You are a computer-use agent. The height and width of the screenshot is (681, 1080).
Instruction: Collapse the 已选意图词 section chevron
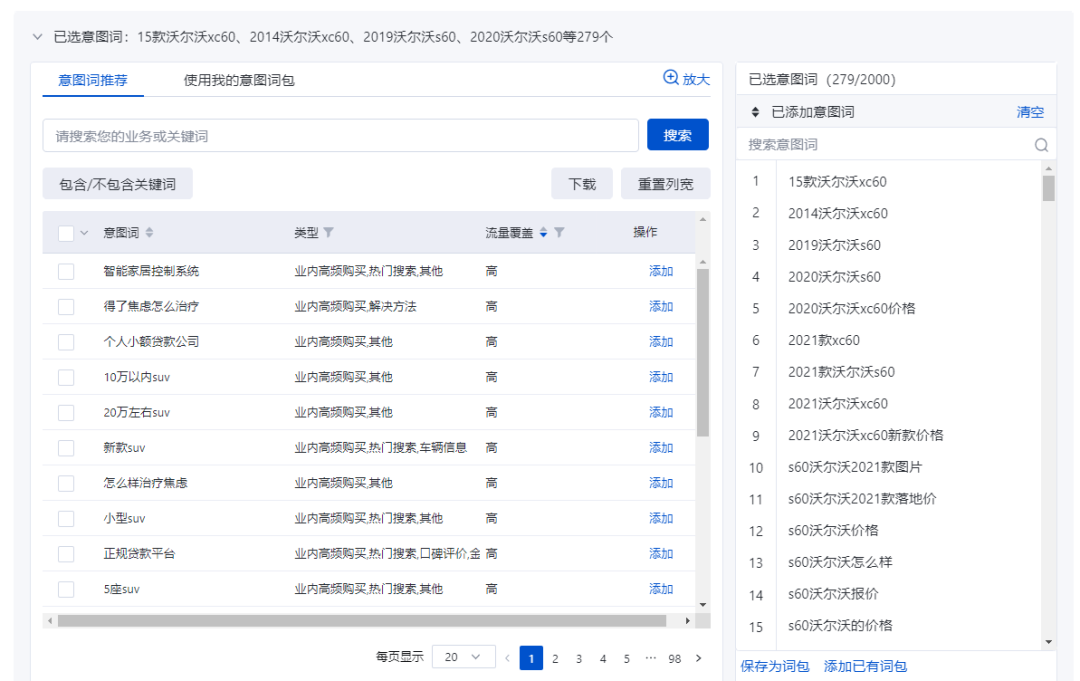37,36
